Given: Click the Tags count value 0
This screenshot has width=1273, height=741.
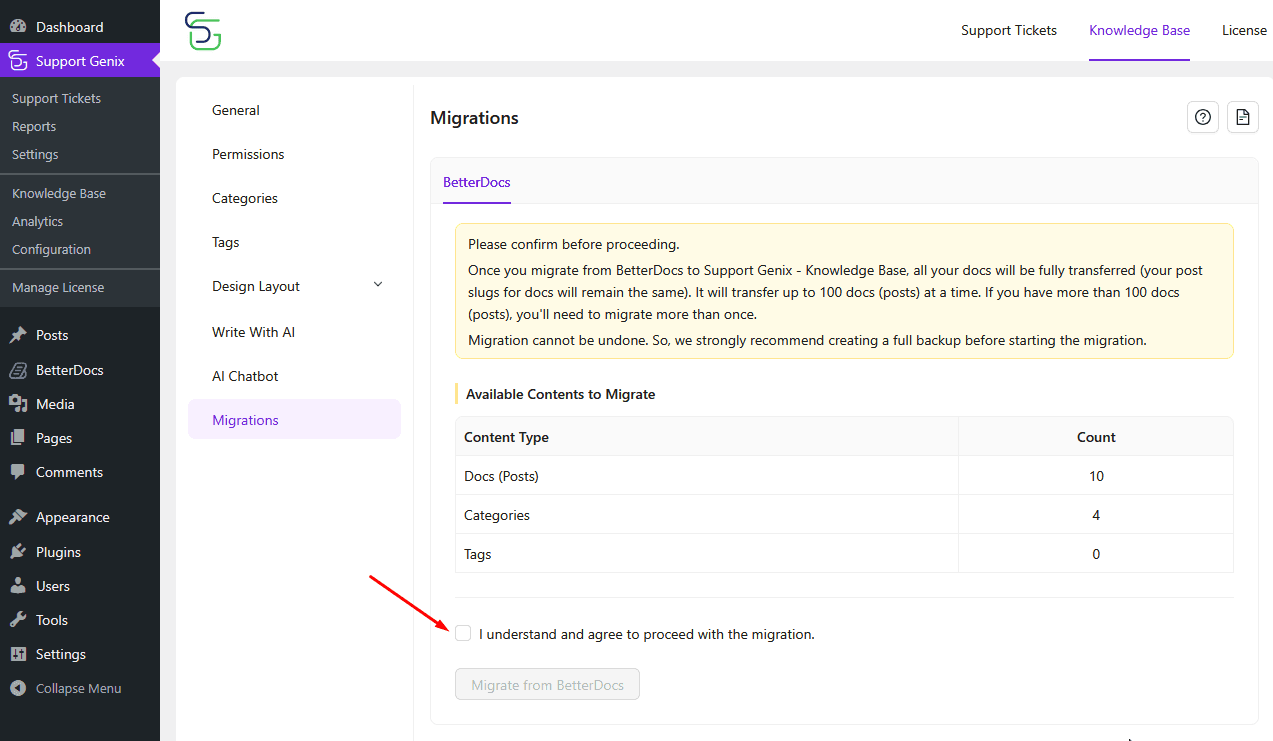Looking at the screenshot, I should pos(1096,554).
